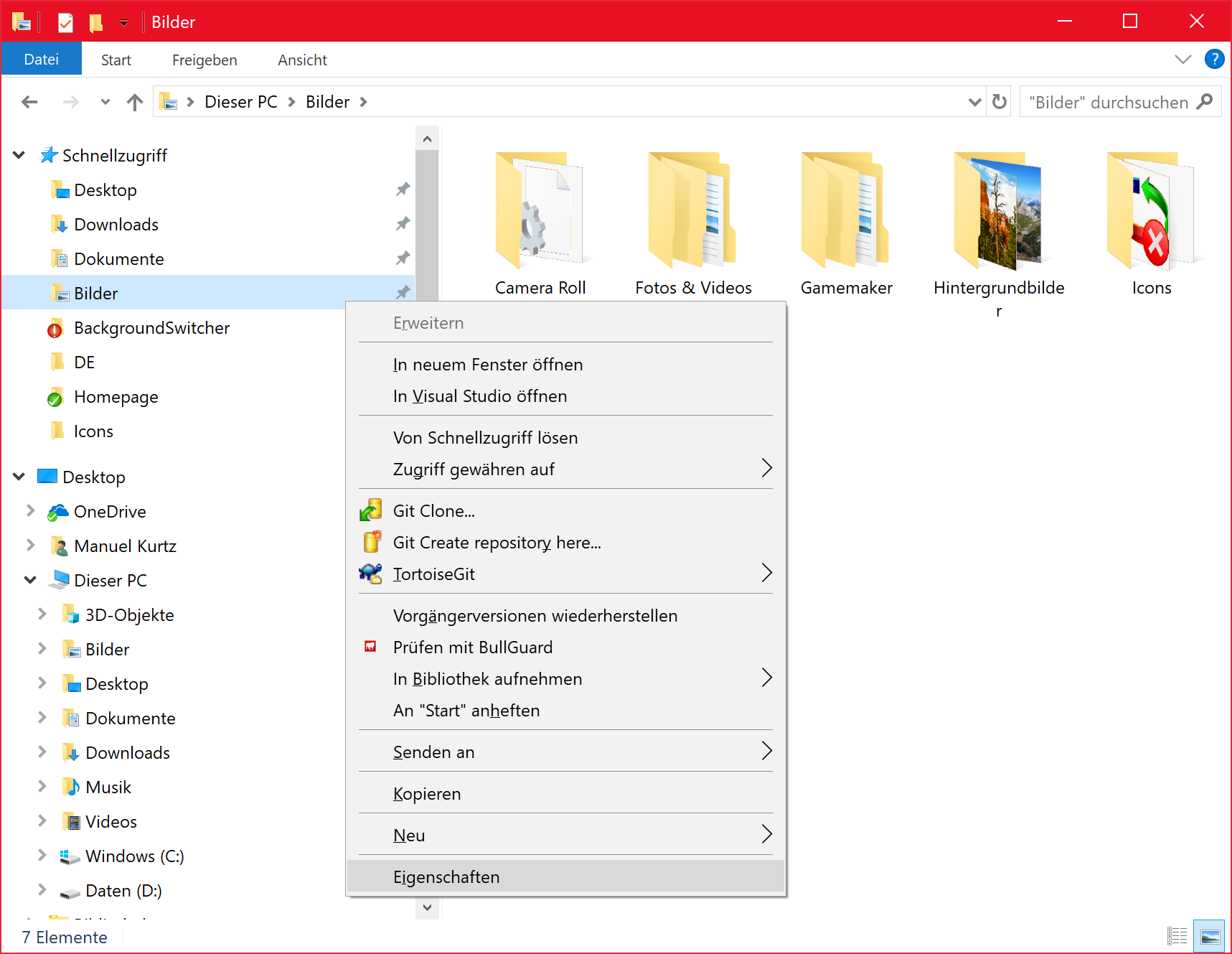Expand the ribbon with chevron
The width and height of the screenshot is (1232, 954).
(x=1182, y=60)
